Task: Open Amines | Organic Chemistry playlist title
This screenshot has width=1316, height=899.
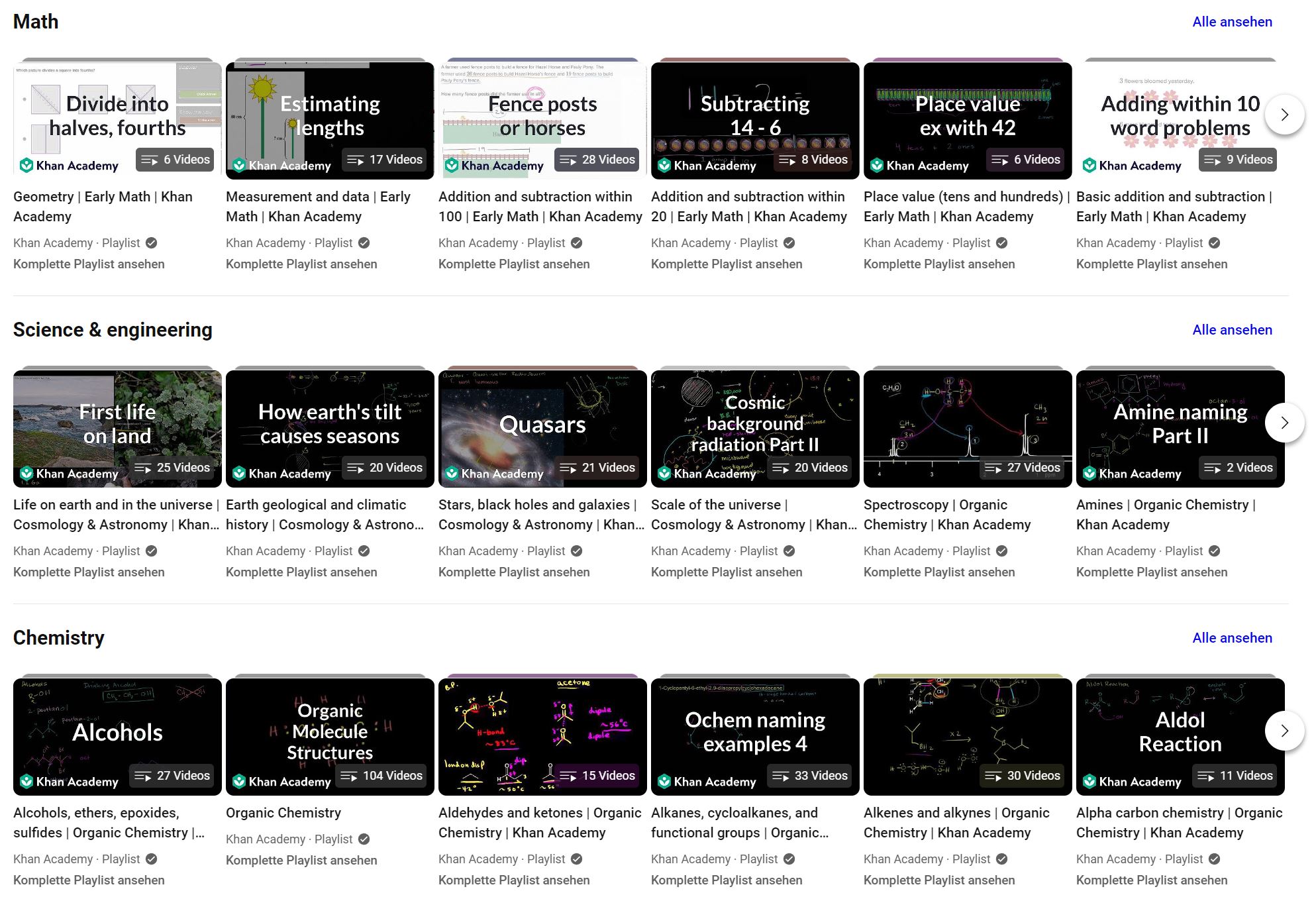Action: (1166, 515)
